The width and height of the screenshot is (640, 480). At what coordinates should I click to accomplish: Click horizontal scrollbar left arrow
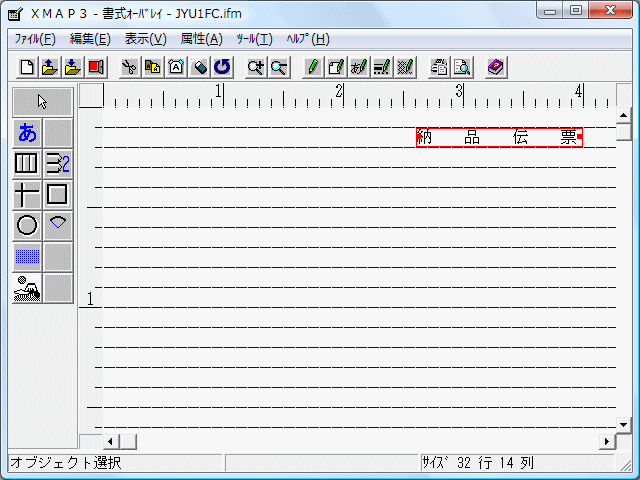[110, 442]
